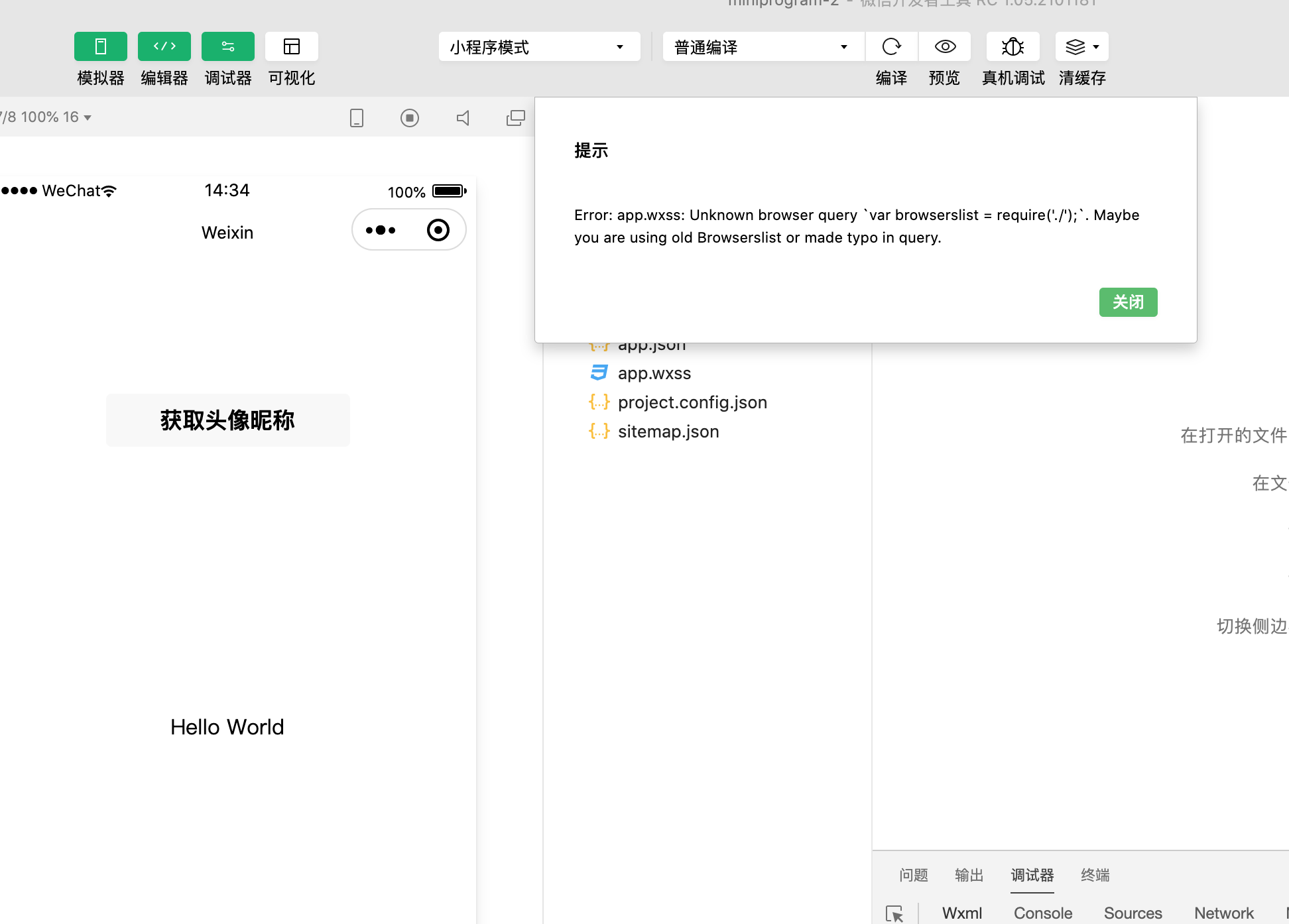
Task: Open the mini program mode dropdown
Action: click(538, 47)
